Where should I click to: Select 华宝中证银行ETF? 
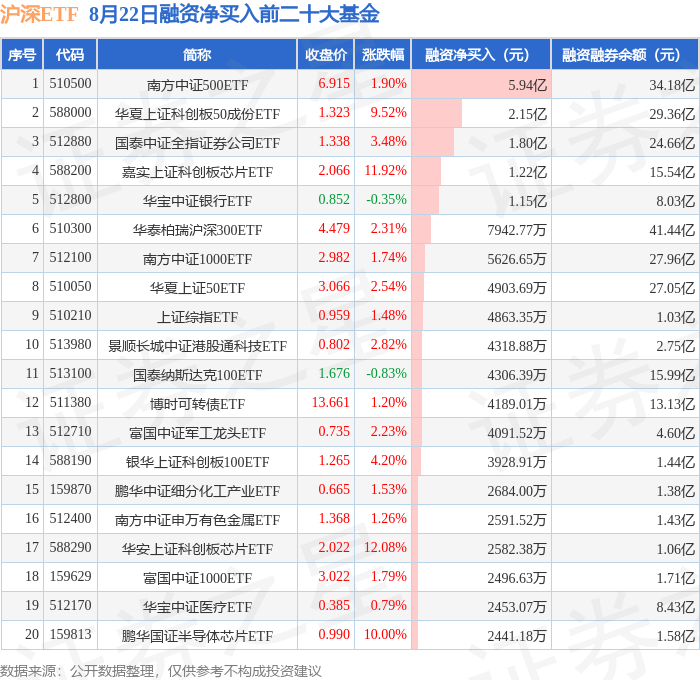(x=197, y=201)
